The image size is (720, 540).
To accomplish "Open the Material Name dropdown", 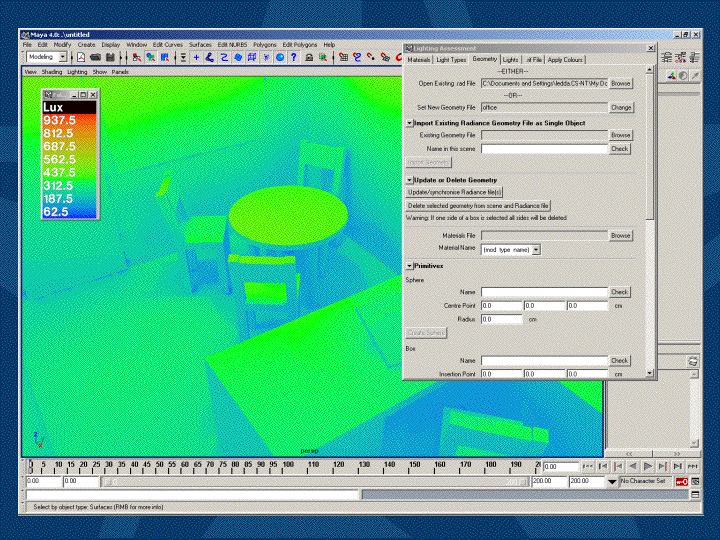I will pyautogui.click(x=536, y=249).
